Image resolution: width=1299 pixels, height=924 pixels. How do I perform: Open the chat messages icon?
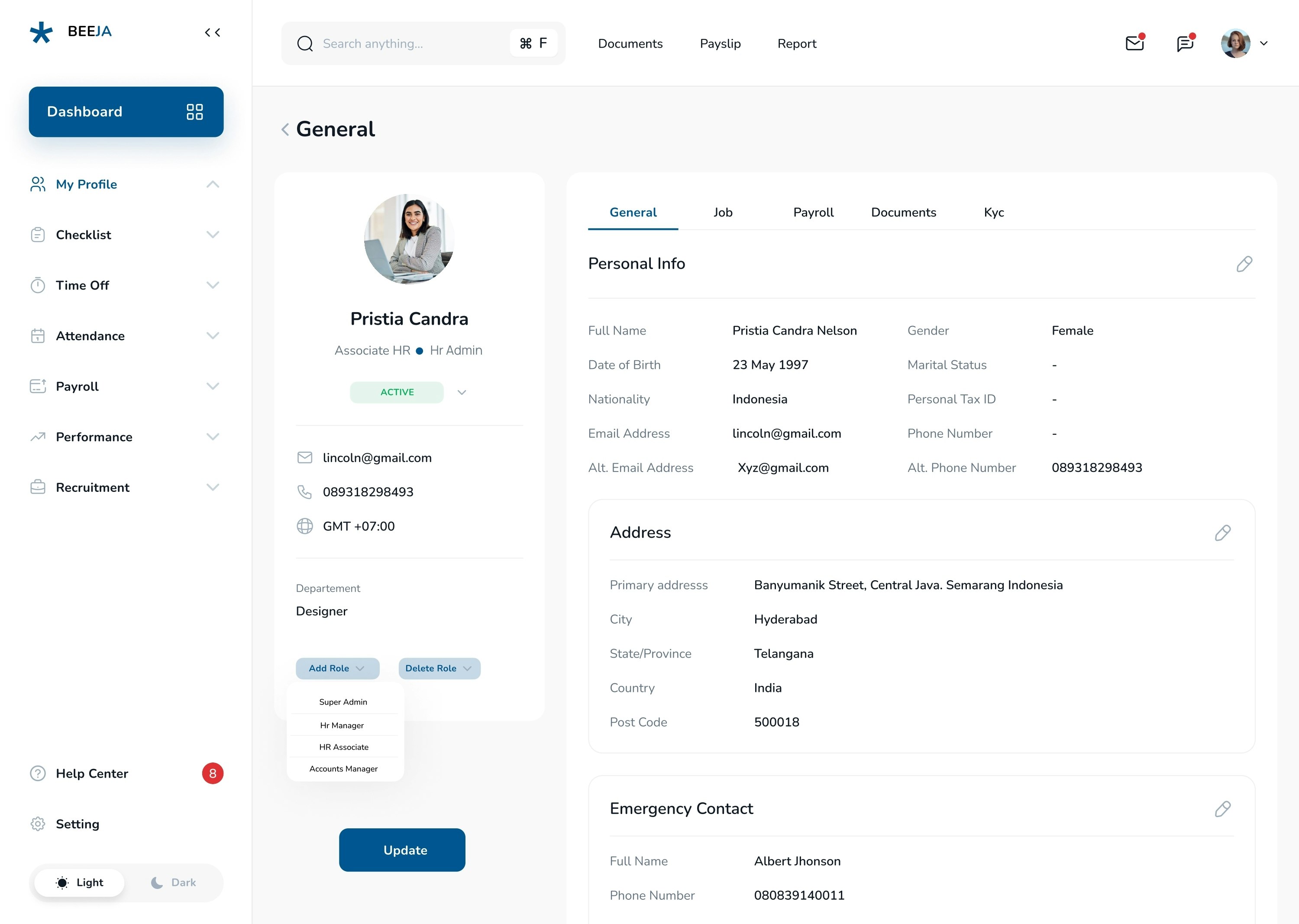pos(1185,43)
